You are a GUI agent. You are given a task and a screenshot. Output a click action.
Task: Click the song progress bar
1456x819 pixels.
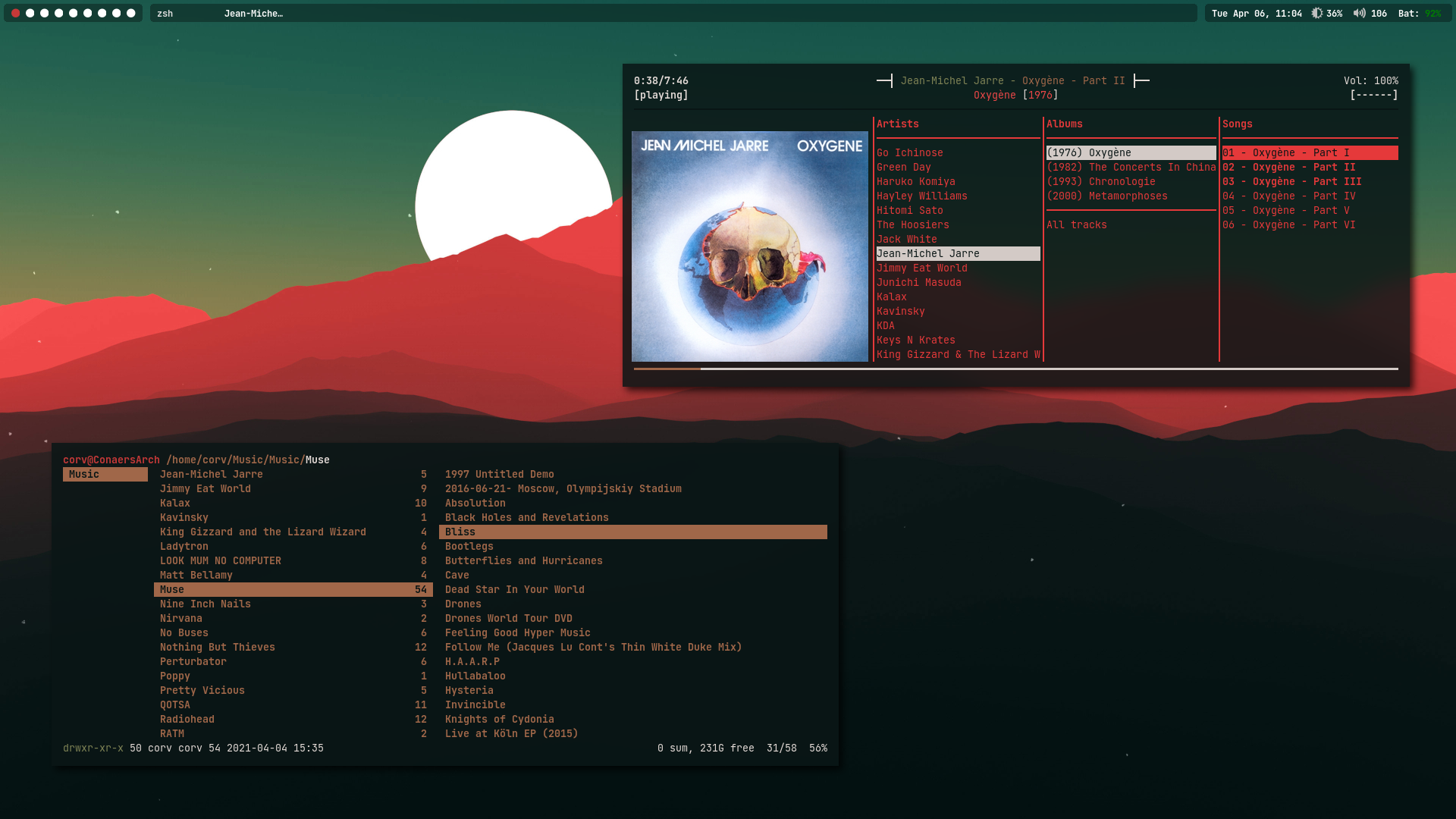tap(1015, 369)
